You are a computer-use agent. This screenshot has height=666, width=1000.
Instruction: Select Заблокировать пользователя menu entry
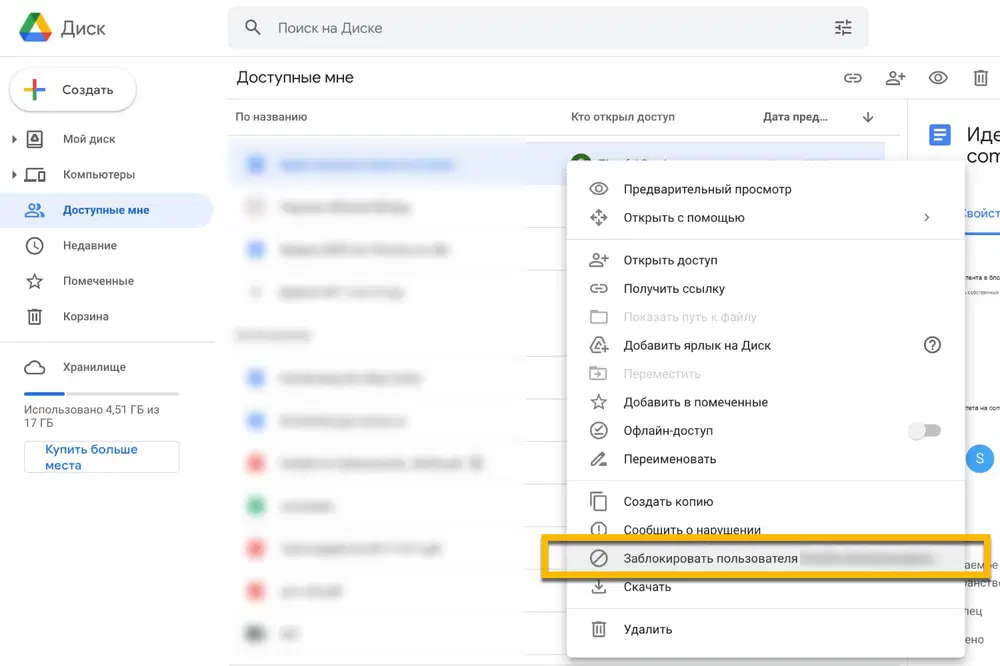[x=710, y=558]
